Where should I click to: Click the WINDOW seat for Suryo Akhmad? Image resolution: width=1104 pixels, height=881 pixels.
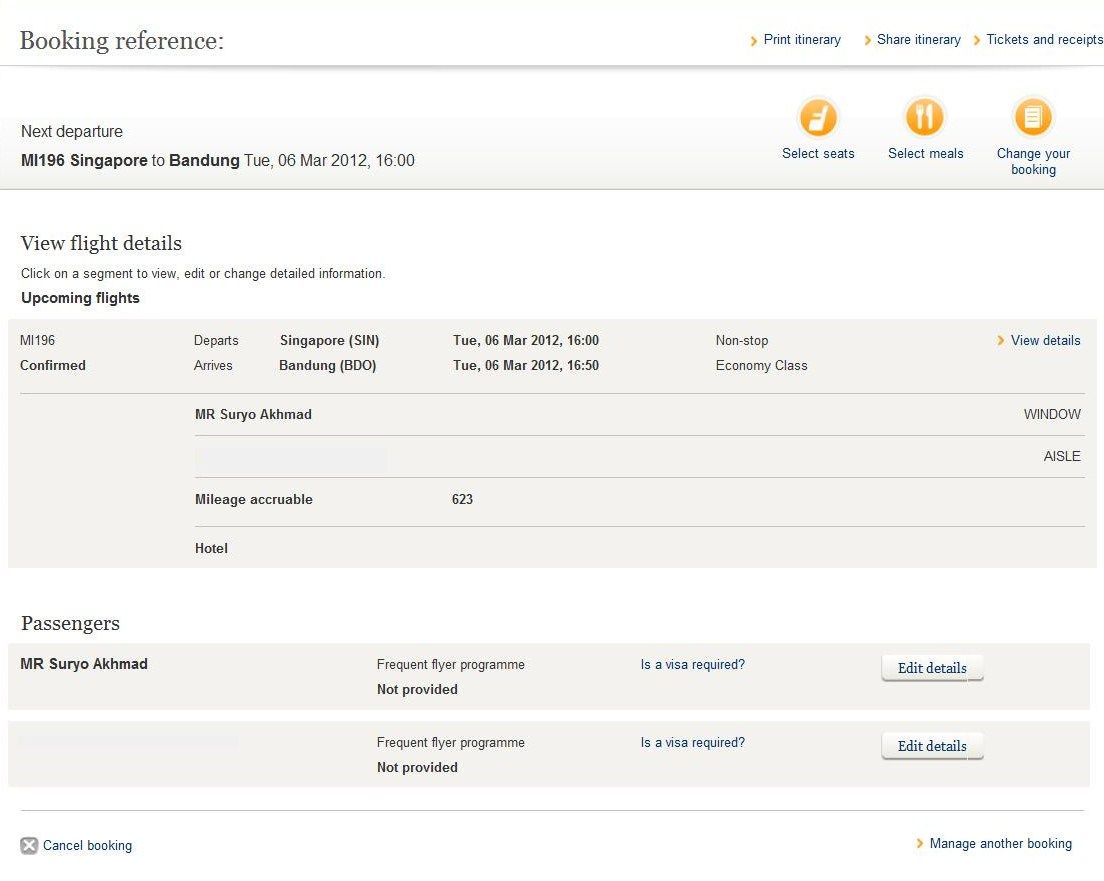pyautogui.click(x=1052, y=415)
